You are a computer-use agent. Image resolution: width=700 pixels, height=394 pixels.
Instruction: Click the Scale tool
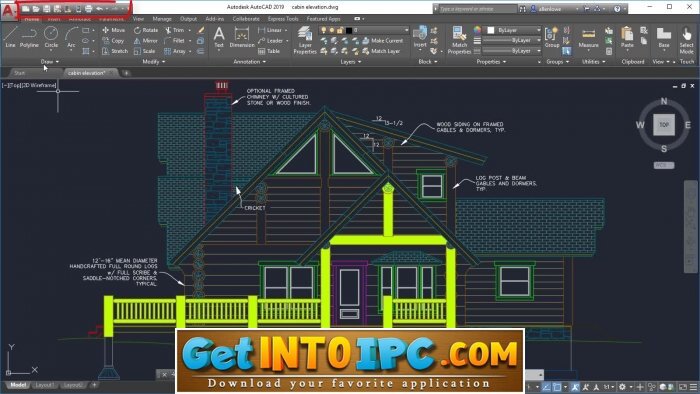click(x=145, y=51)
